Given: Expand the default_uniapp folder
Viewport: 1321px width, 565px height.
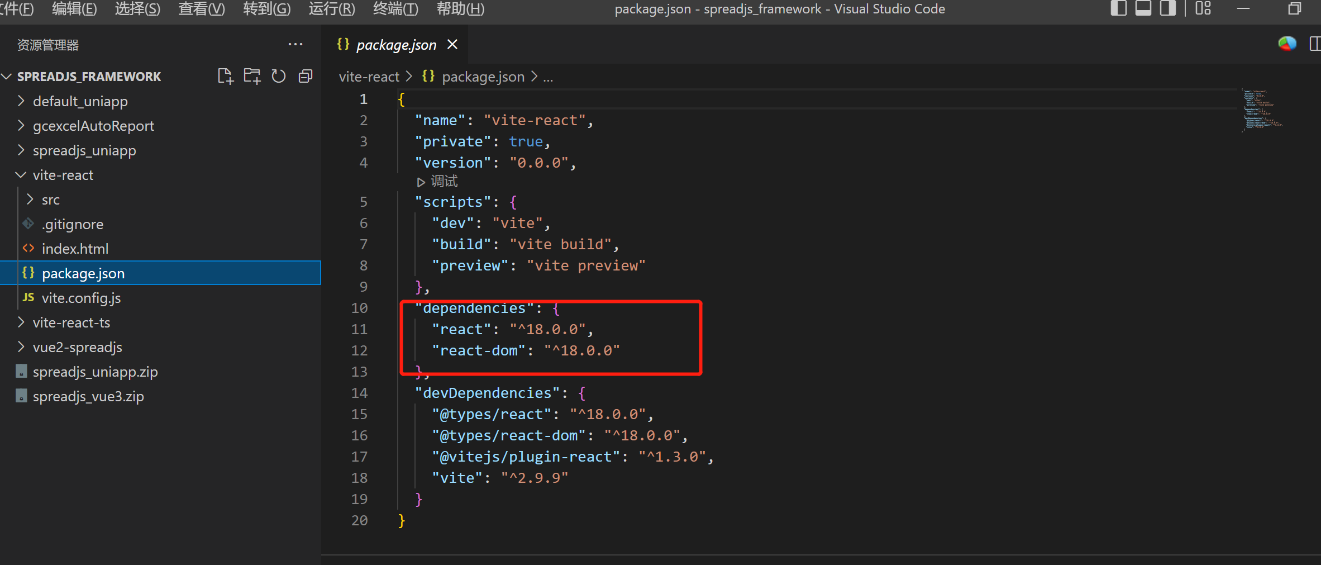Looking at the screenshot, I should point(22,101).
